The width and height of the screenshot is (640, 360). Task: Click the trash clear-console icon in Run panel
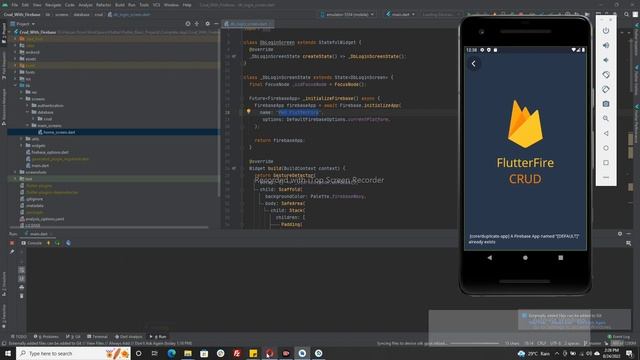22,296
